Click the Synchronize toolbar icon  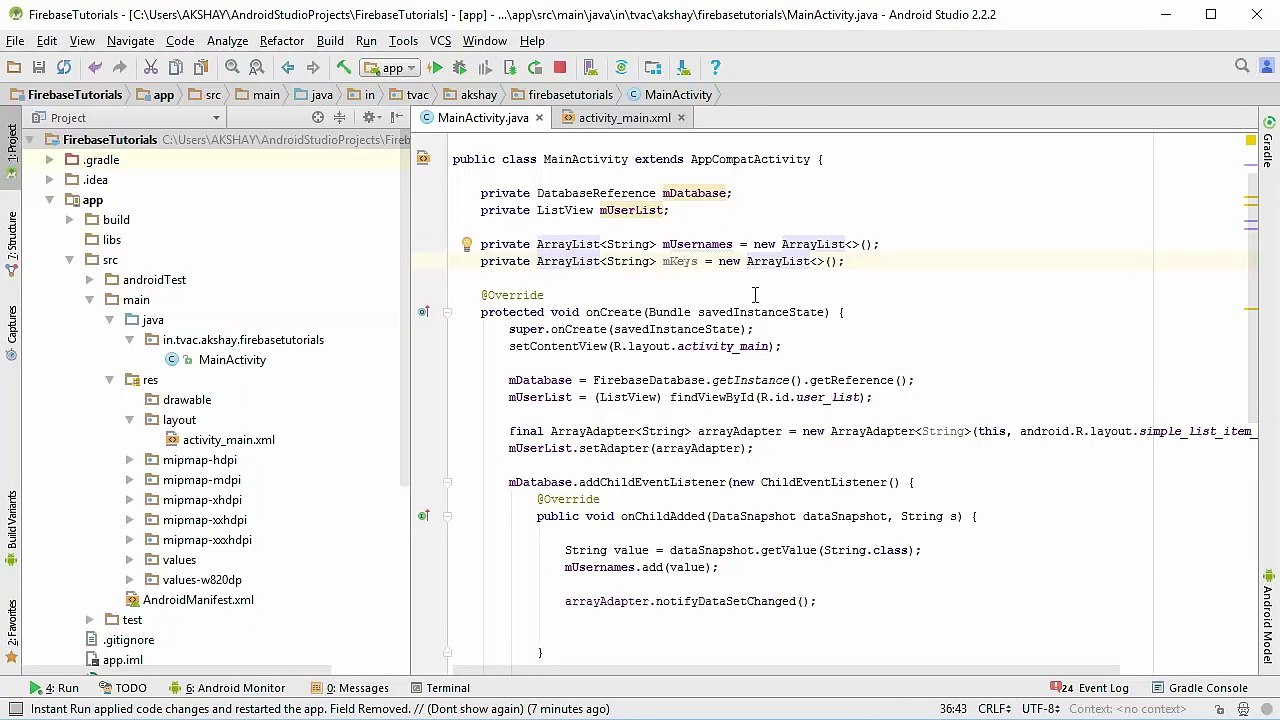pos(64,67)
